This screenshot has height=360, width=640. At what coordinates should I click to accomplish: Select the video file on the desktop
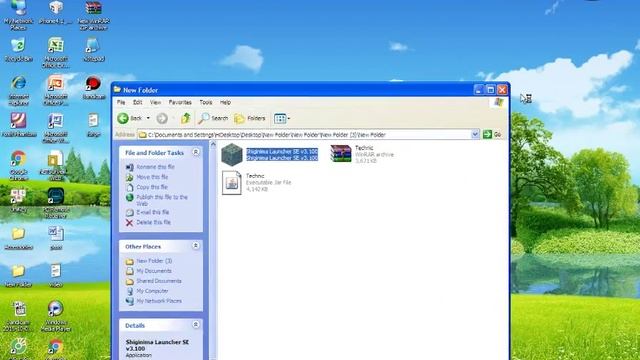click(x=56, y=276)
